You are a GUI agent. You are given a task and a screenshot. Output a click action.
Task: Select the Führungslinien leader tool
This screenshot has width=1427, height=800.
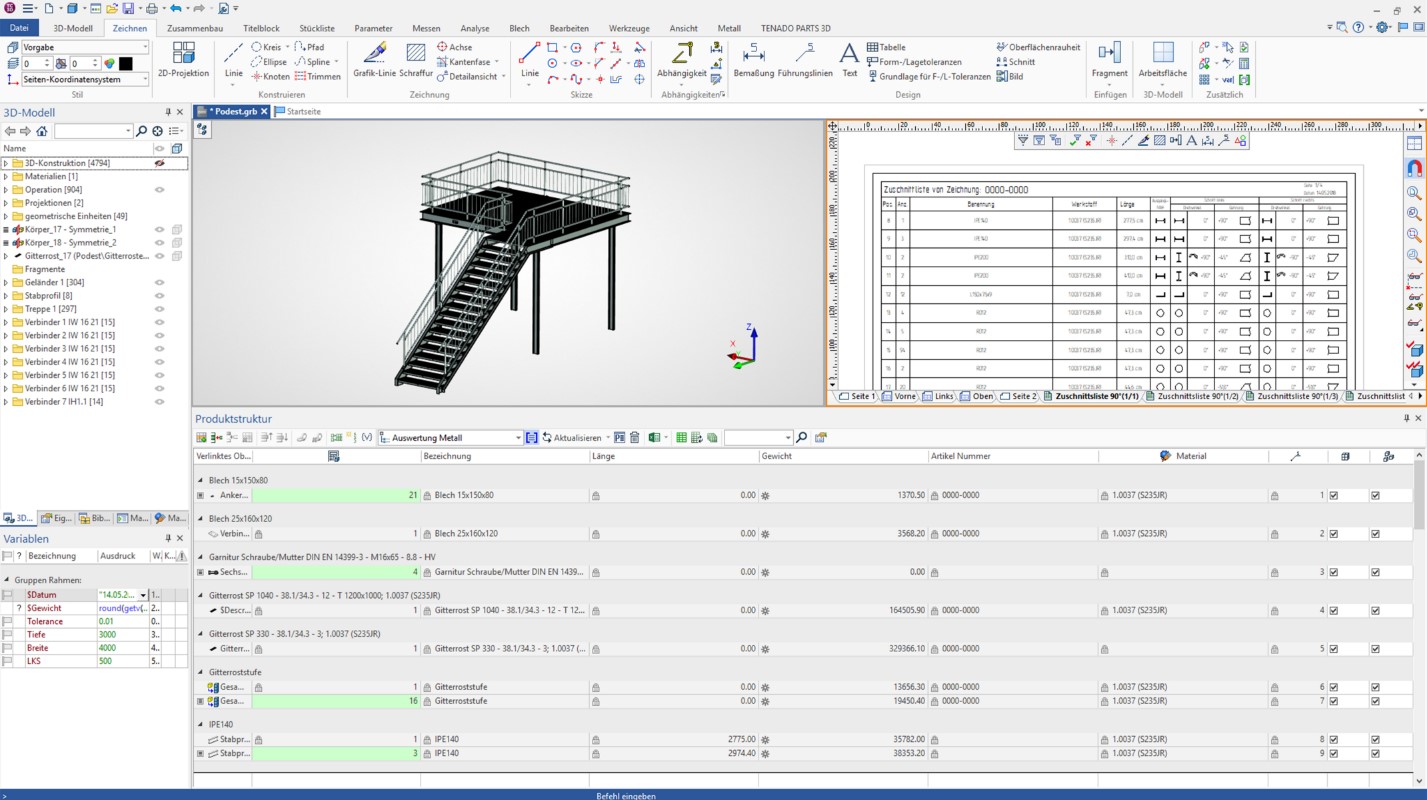(x=805, y=59)
